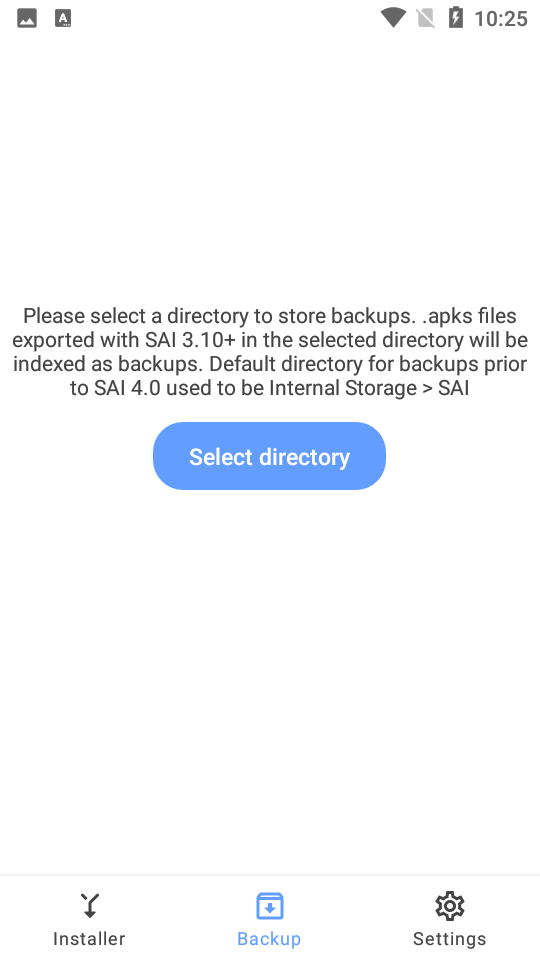Tap the battery charging icon

(x=456, y=18)
